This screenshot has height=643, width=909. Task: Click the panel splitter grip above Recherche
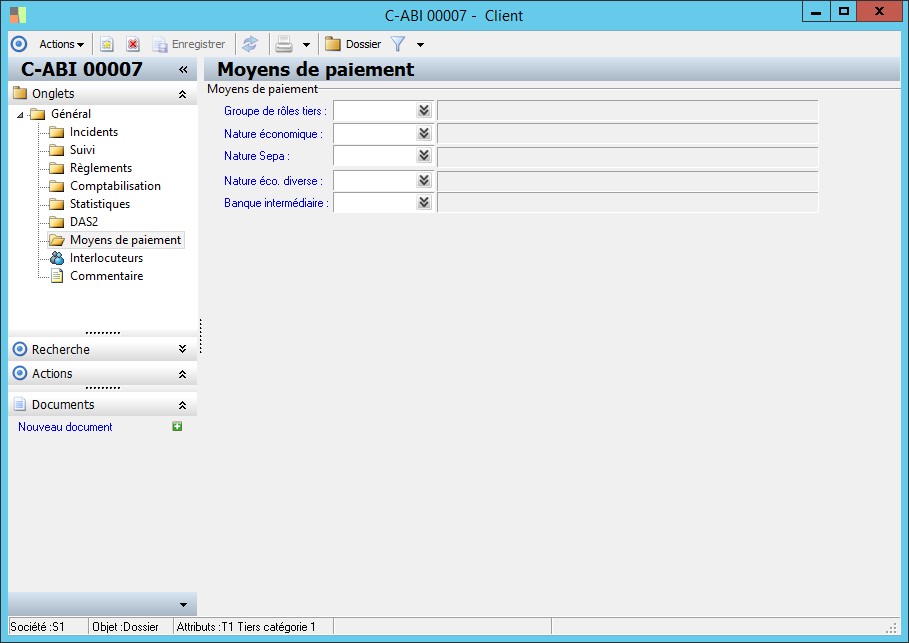click(x=103, y=333)
